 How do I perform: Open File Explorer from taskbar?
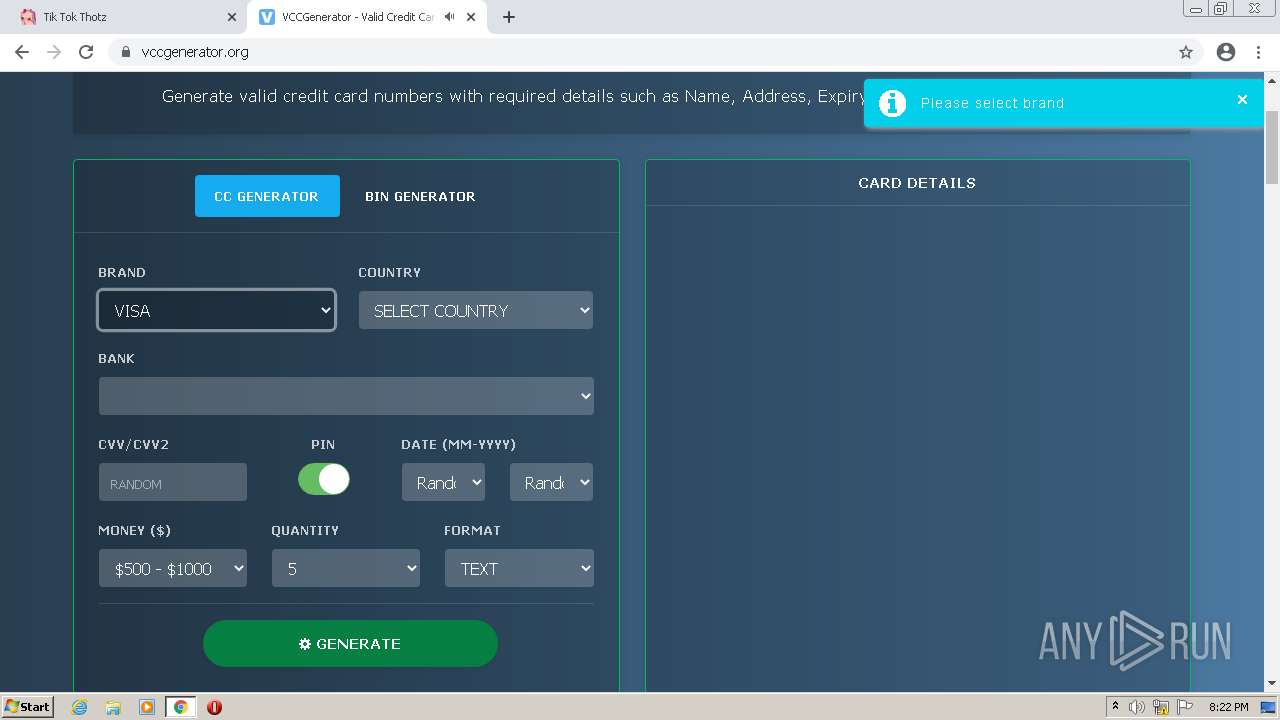click(x=113, y=707)
